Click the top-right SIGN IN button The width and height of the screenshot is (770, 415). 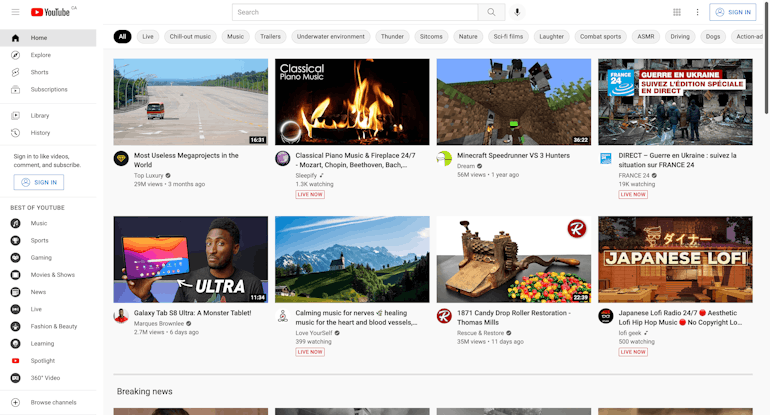point(733,12)
